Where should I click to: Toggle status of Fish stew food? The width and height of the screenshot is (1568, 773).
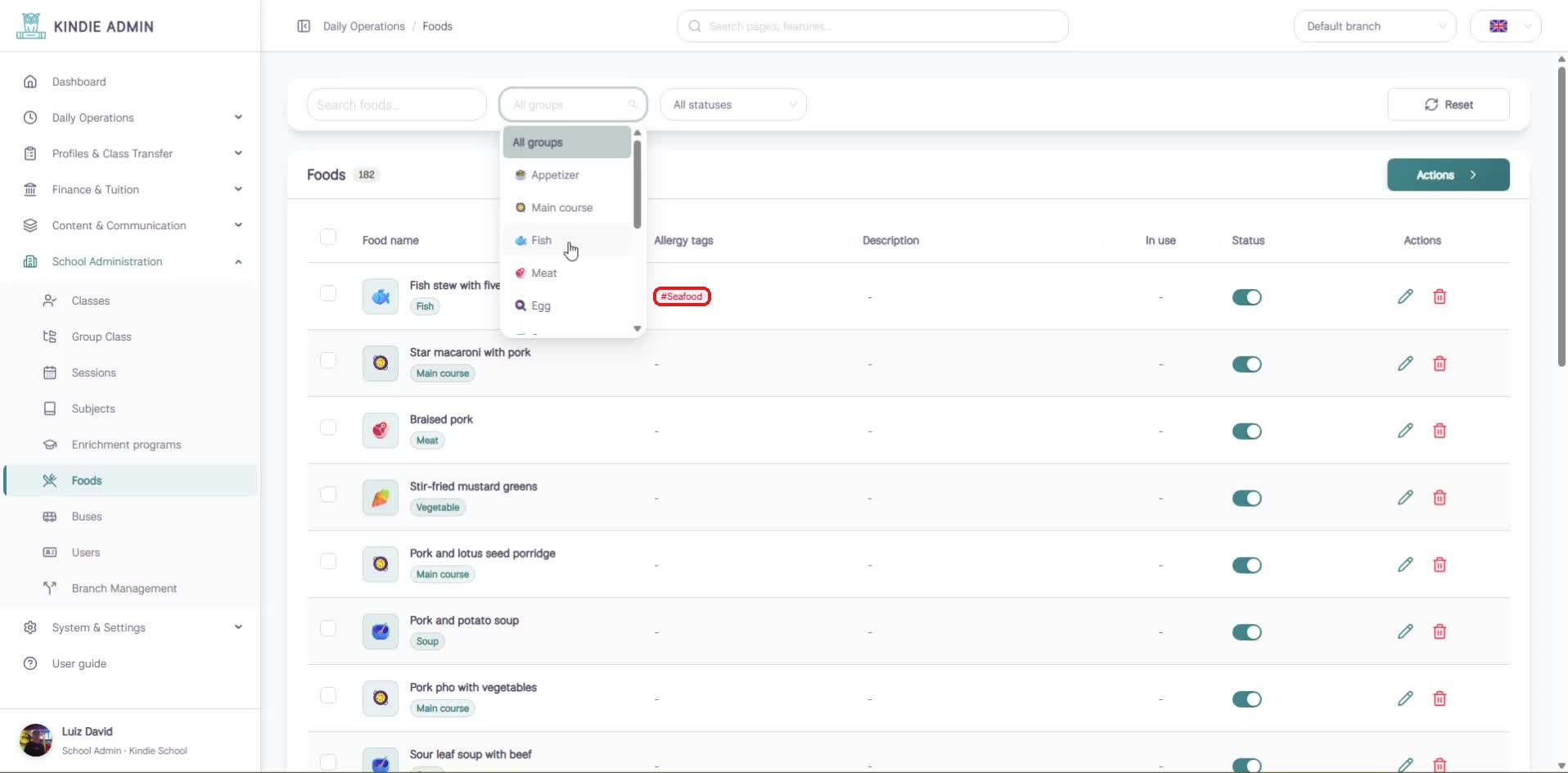coord(1246,297)
